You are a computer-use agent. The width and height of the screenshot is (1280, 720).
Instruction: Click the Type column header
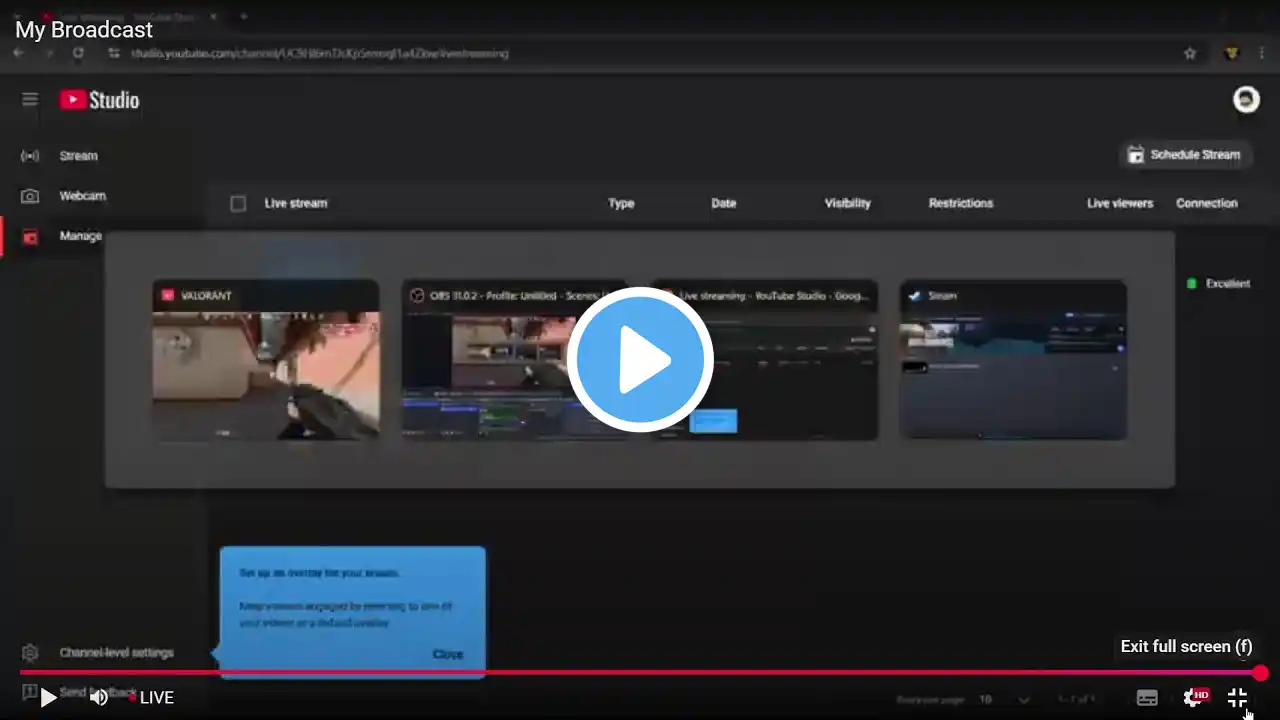pos(621,203)
